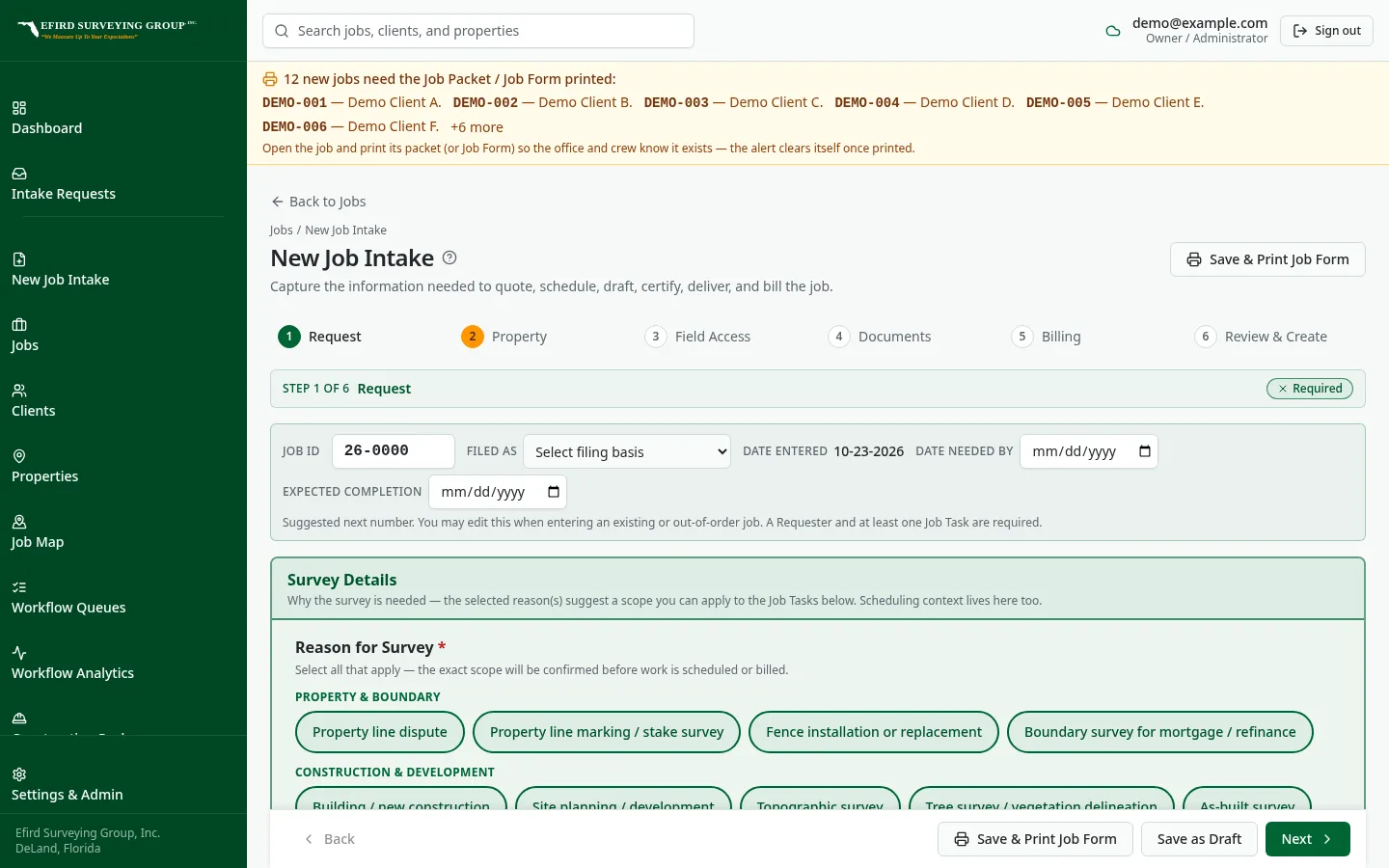Go to Jobs in sidebar
The image size is (1389, 868).
25,336
